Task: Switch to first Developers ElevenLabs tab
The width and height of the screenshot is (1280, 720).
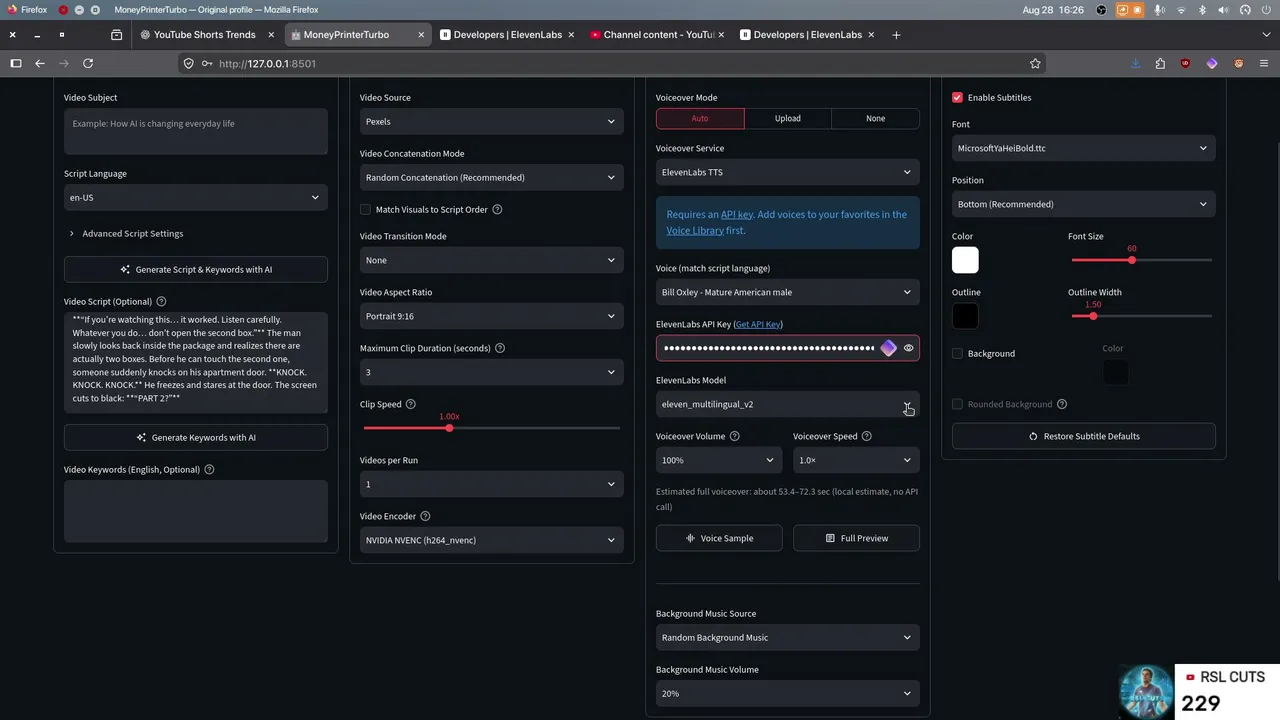Action: [508, 35]
